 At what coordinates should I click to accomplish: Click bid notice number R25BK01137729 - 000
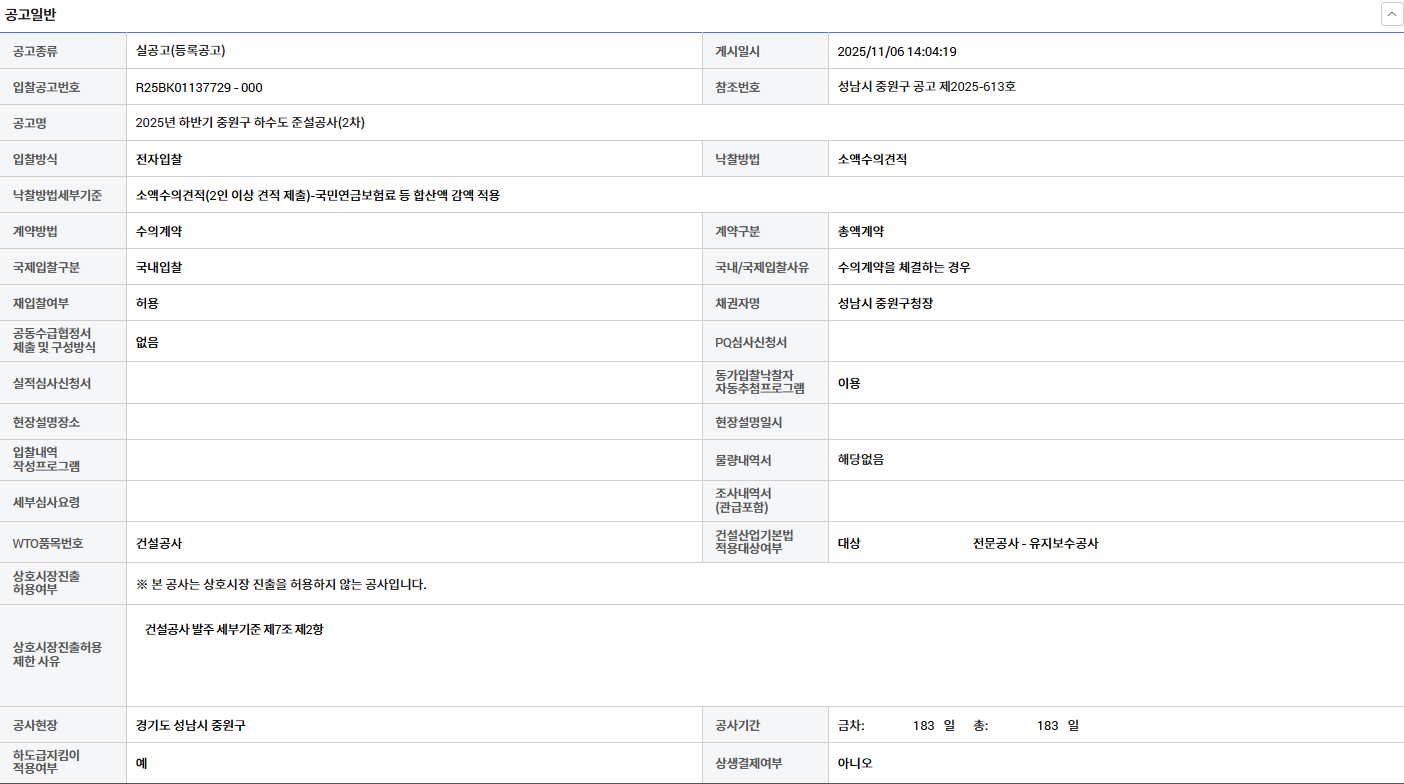coord(199,87)
